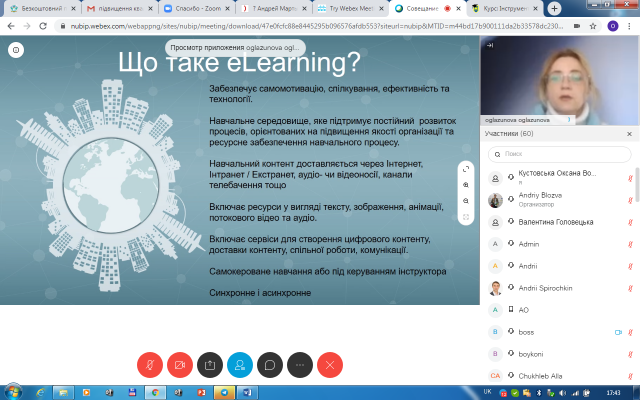Click the fit-to-viewer icon below zoom out
The width and height of the screenshot is (640, 400).
coord(466,217)
